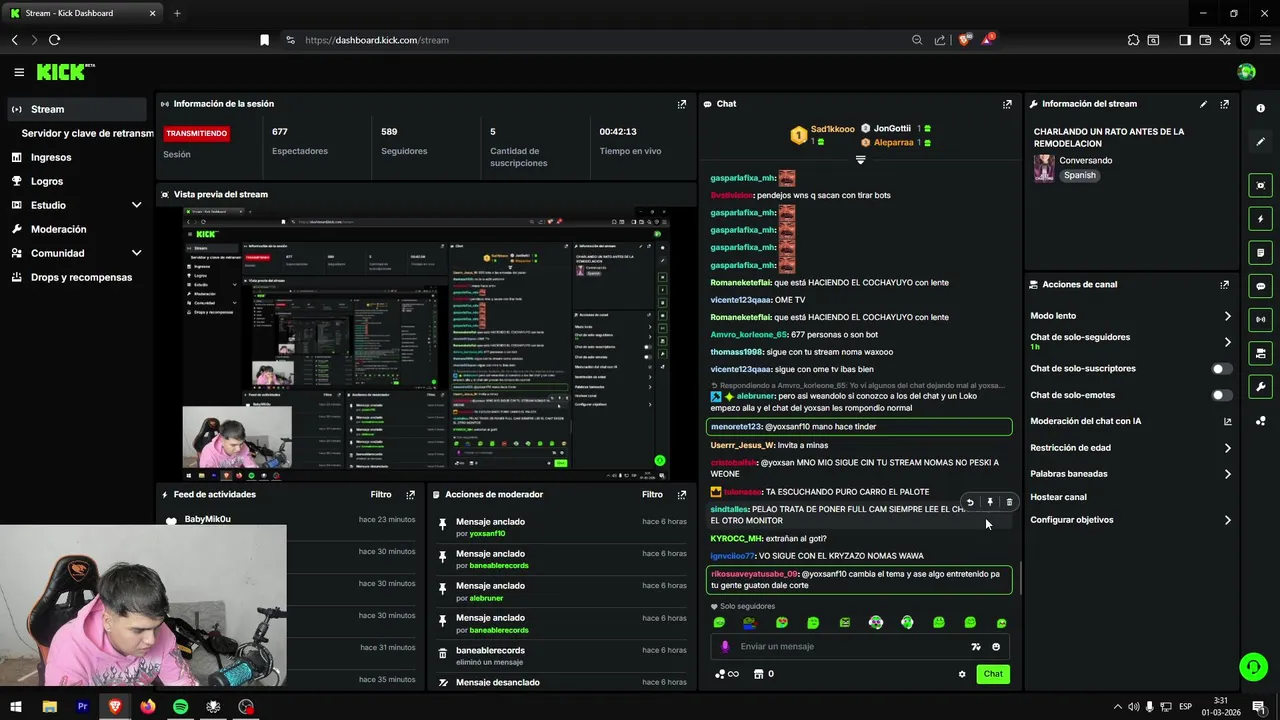Toggle Chat de solo-emotes switch

coord(1221,395)
